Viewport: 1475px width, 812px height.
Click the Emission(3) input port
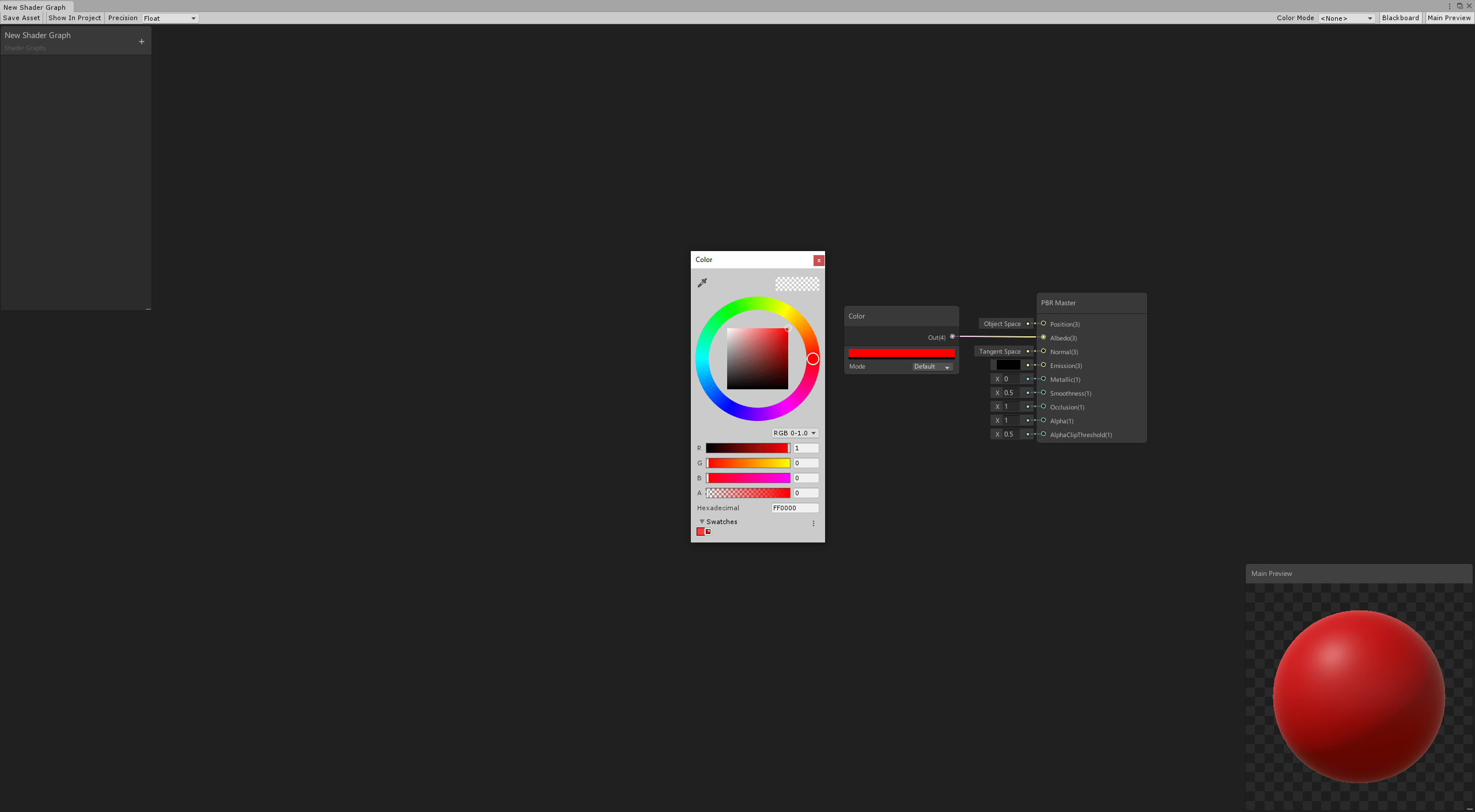(1043, 365)
